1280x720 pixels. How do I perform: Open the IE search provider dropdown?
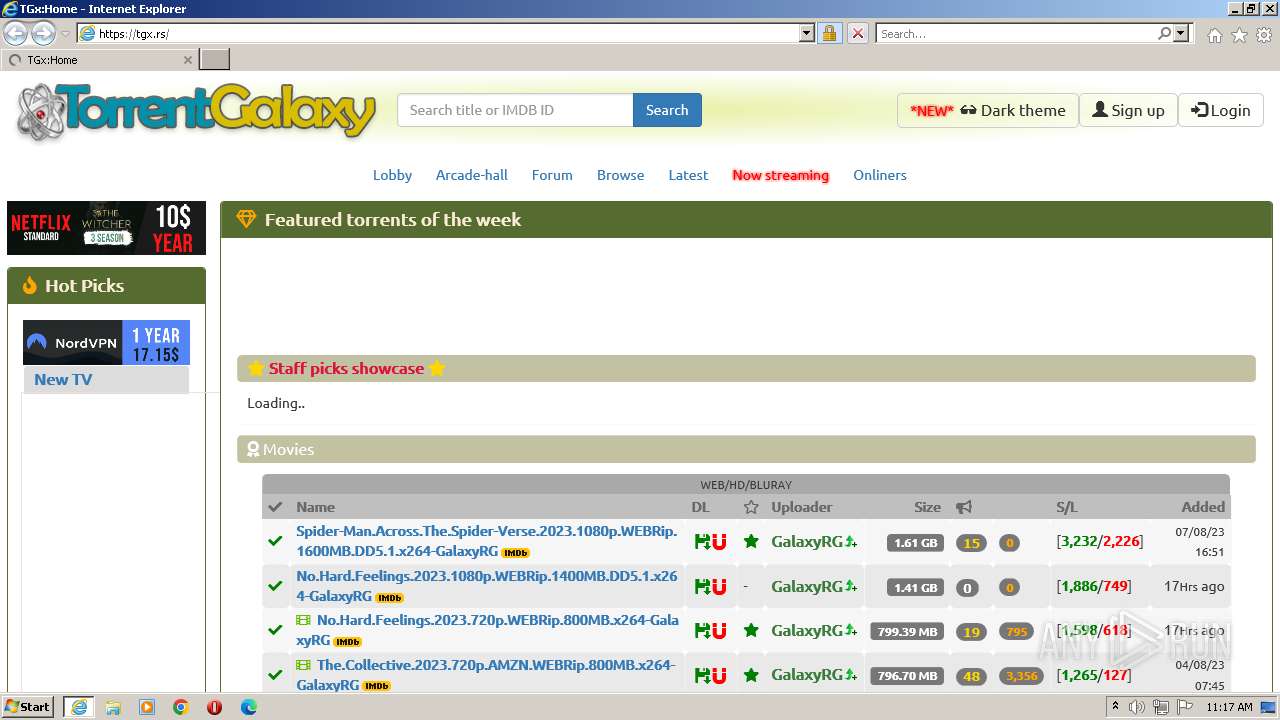click(1181, 33)
